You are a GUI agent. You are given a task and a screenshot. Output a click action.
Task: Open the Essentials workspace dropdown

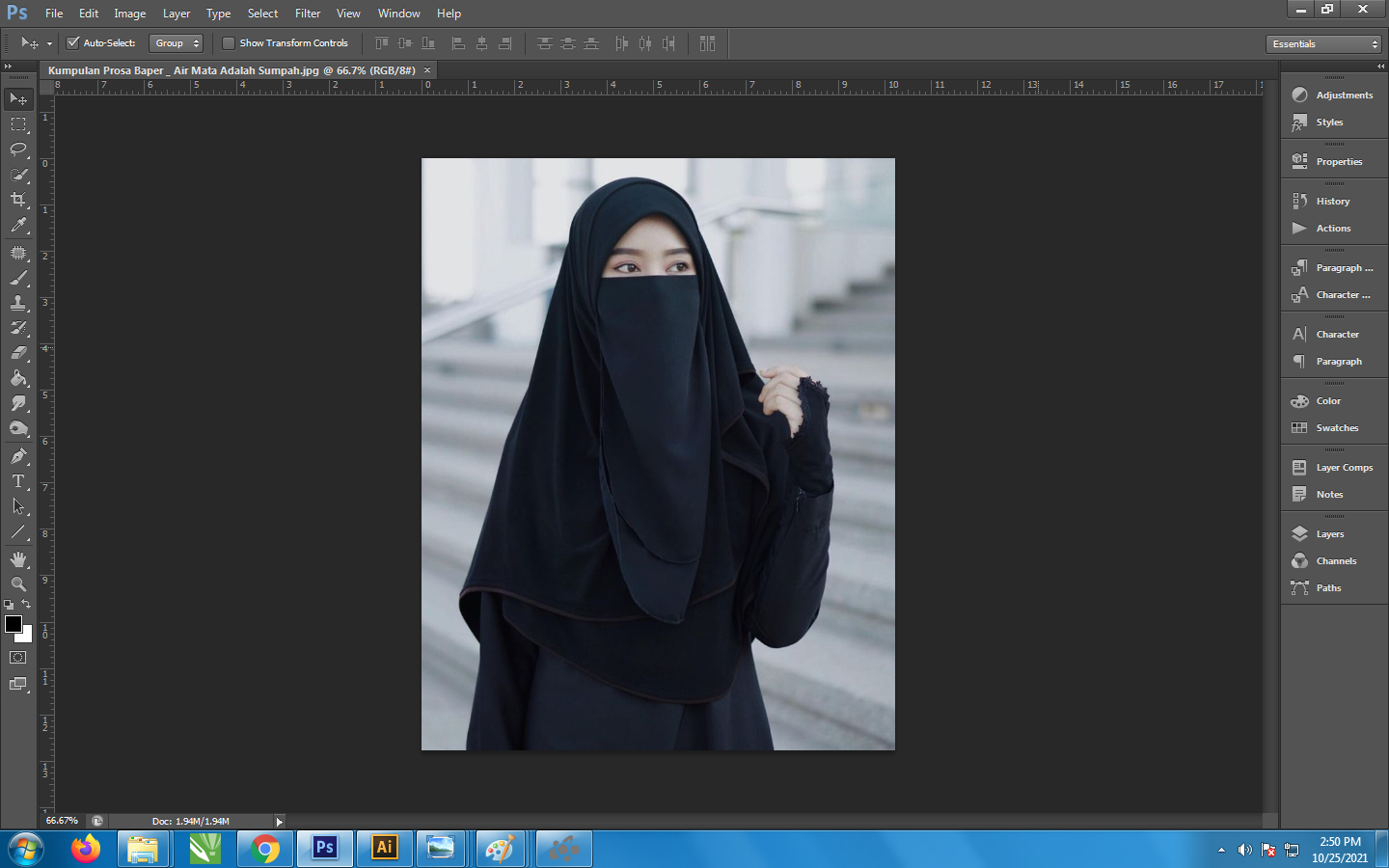tap(1323, 44)
